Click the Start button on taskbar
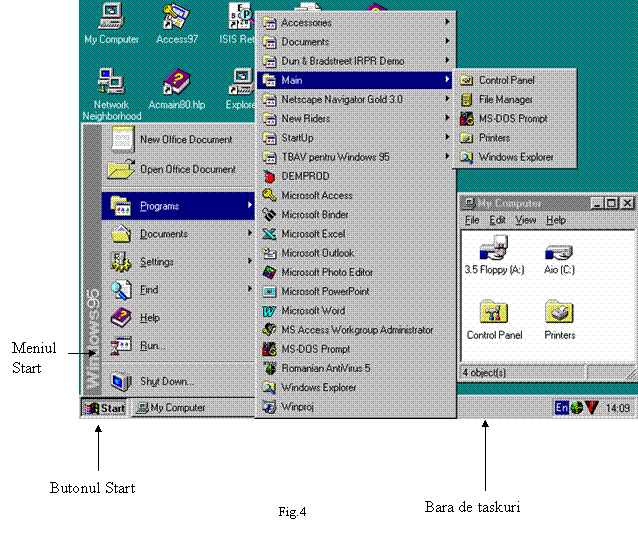 pos(105,408)
